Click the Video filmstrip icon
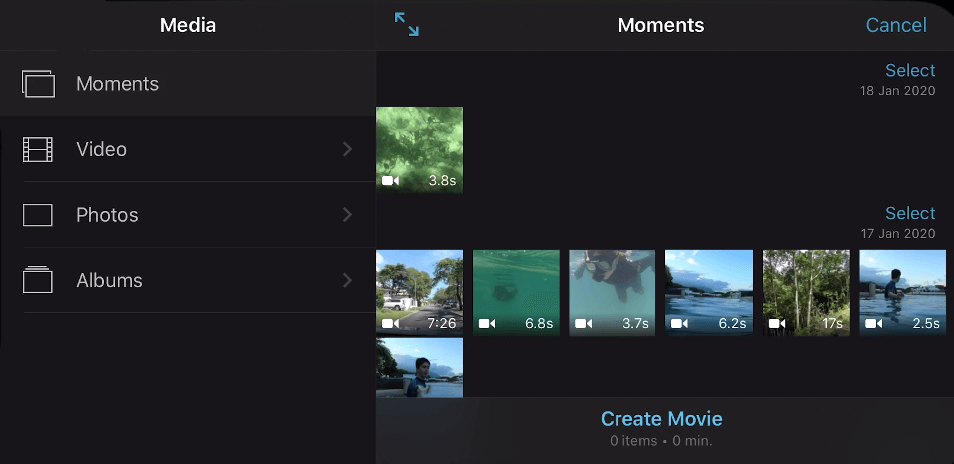This screenshot has height=464, width=954. (38, 150)
